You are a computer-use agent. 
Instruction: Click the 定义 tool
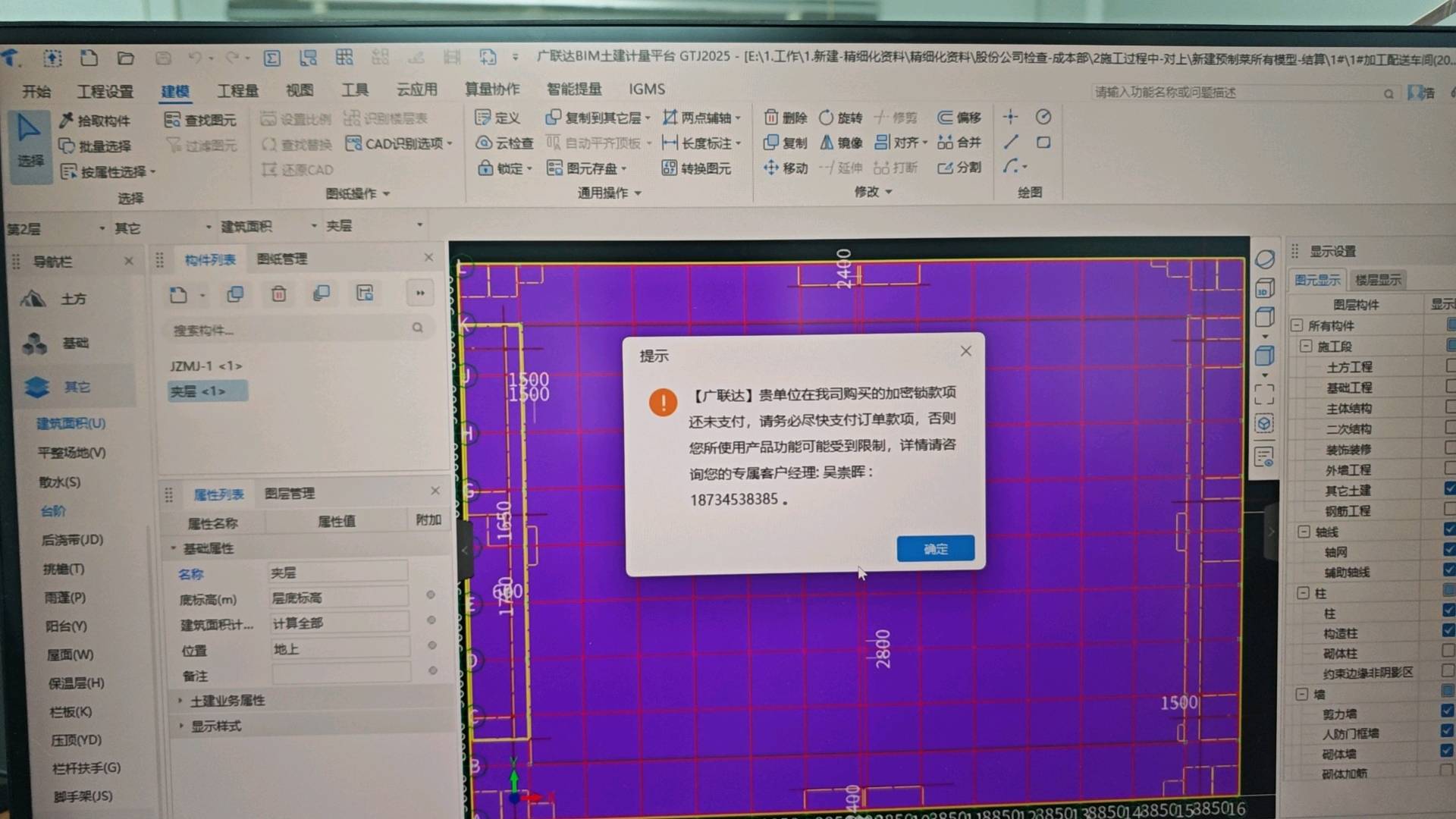point(497,118)
